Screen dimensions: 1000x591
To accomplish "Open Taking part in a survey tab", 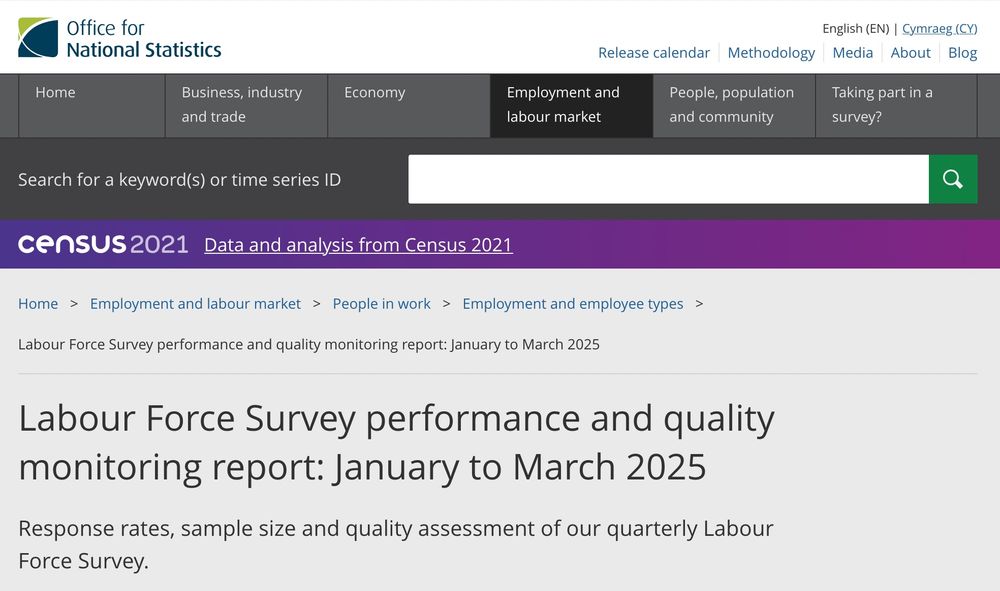I will pos(896,105).
